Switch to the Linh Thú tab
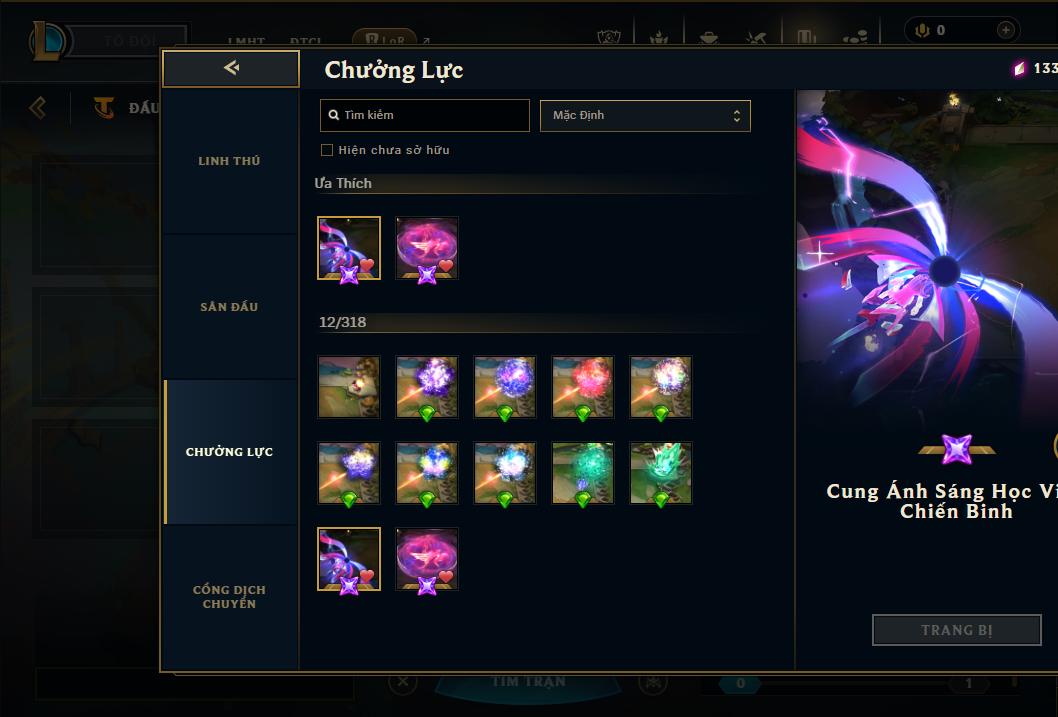1058x717 pixels. point(229,161)
